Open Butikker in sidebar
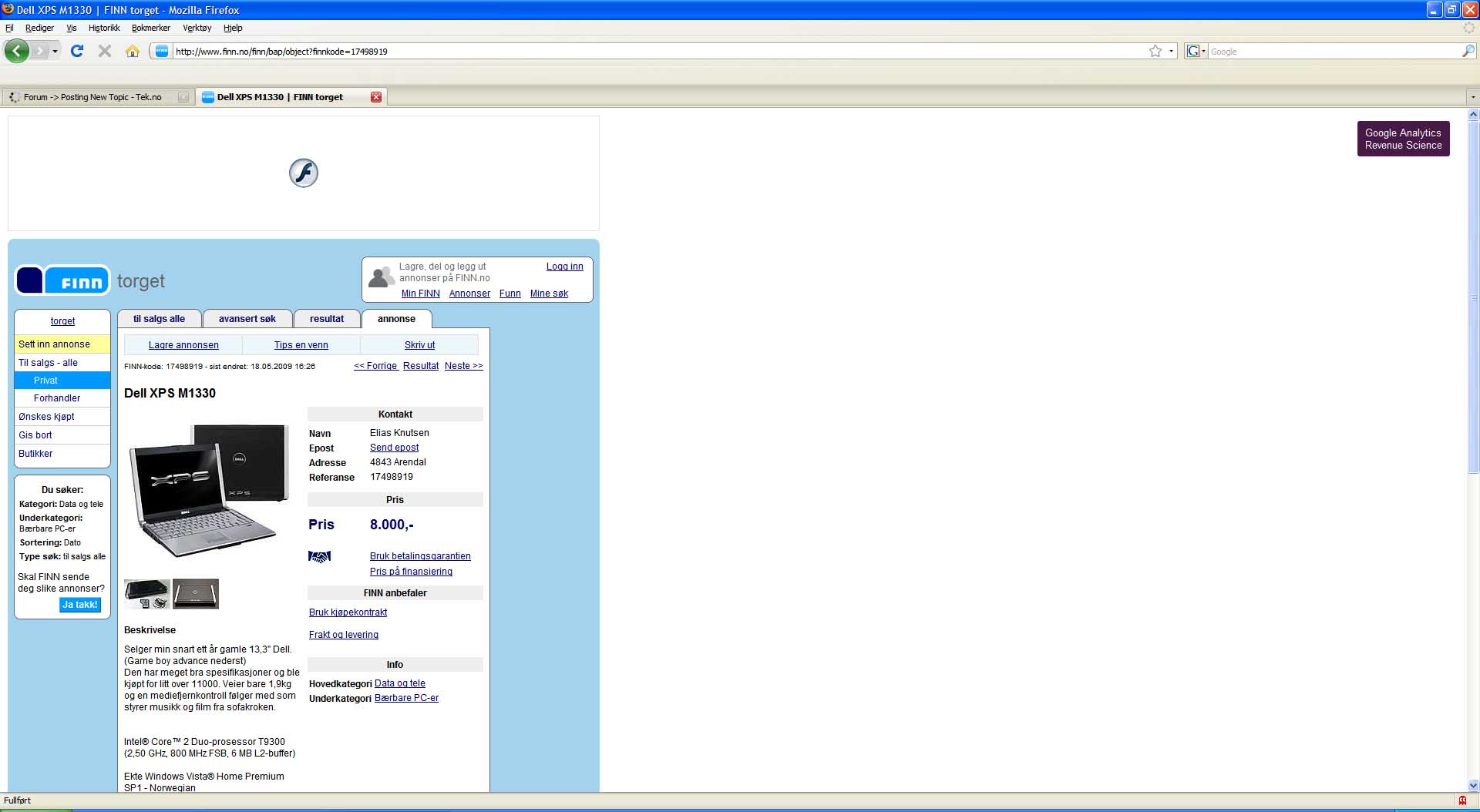The width and height of the screenshot is (1480, 812). pyautogui.click(x=62, y=454)
